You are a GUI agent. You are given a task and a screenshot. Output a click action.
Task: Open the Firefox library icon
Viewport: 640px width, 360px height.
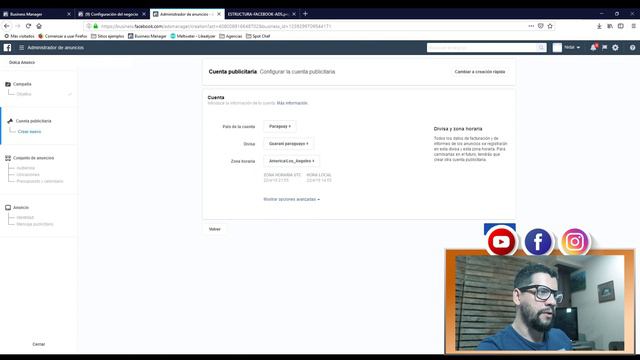tap(610, 26)
